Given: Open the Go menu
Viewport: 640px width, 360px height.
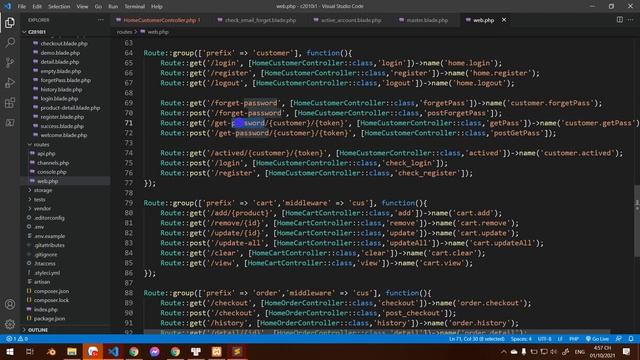Looking at the screenshot, I should pyautogui.click(x=98, y=6).
